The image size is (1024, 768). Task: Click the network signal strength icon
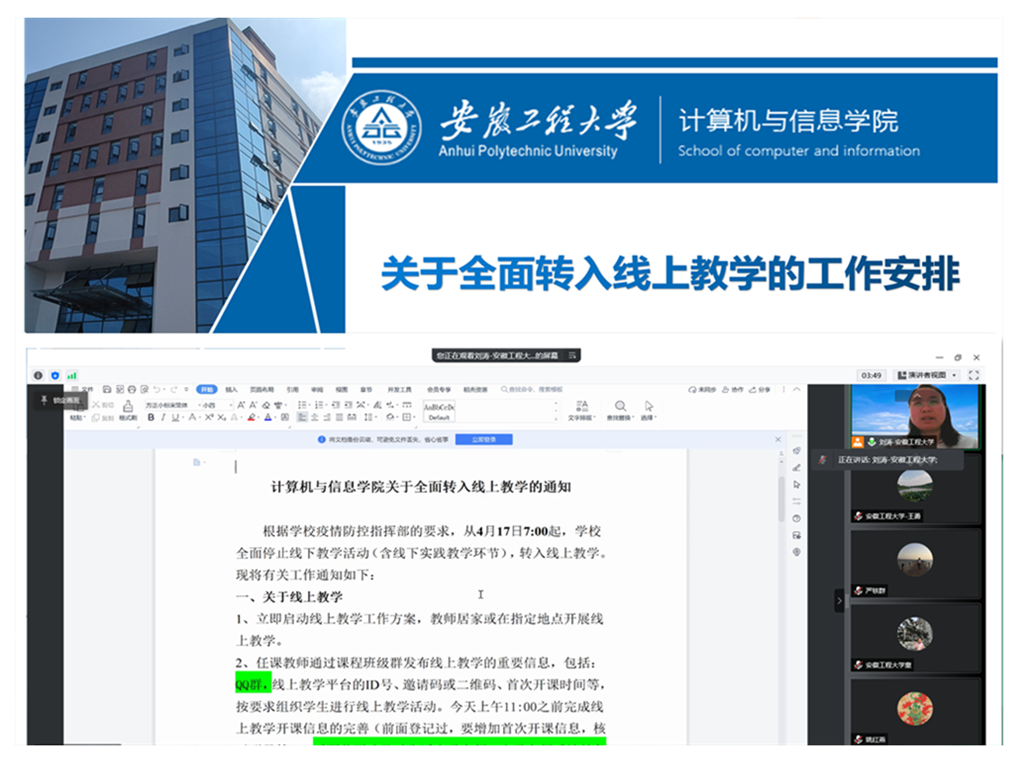(72, 375)
